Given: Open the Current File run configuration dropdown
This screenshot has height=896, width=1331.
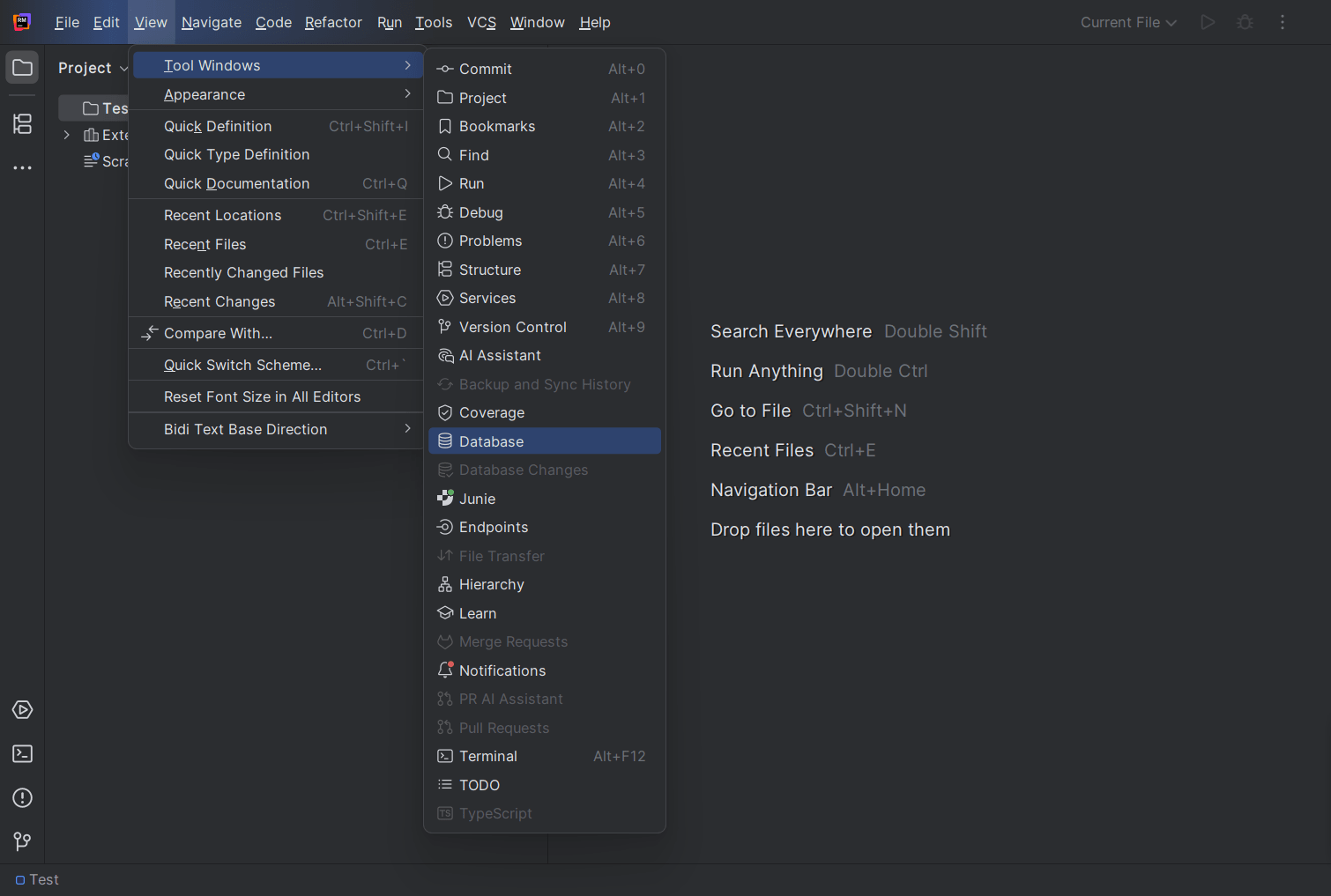Looking at the screenshot, I should 1128,22.
